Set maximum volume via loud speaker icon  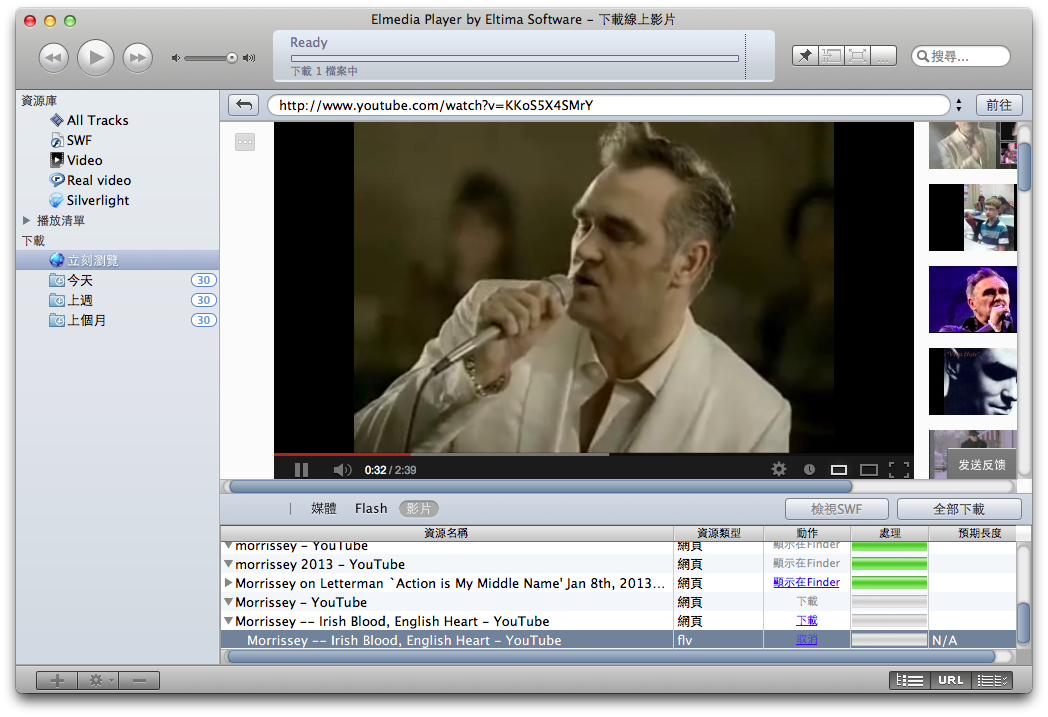[249, 58]
